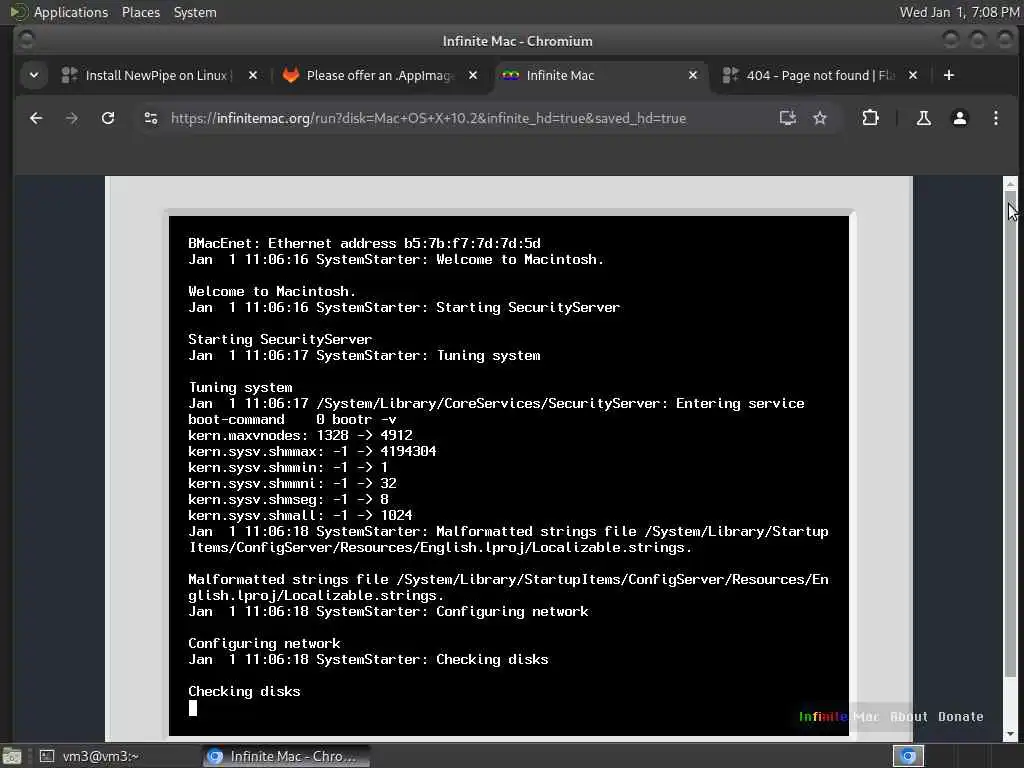The height and width of the screenshot is (768, 1024).
Task: Open the About link
Action: (x=908, y=716)
